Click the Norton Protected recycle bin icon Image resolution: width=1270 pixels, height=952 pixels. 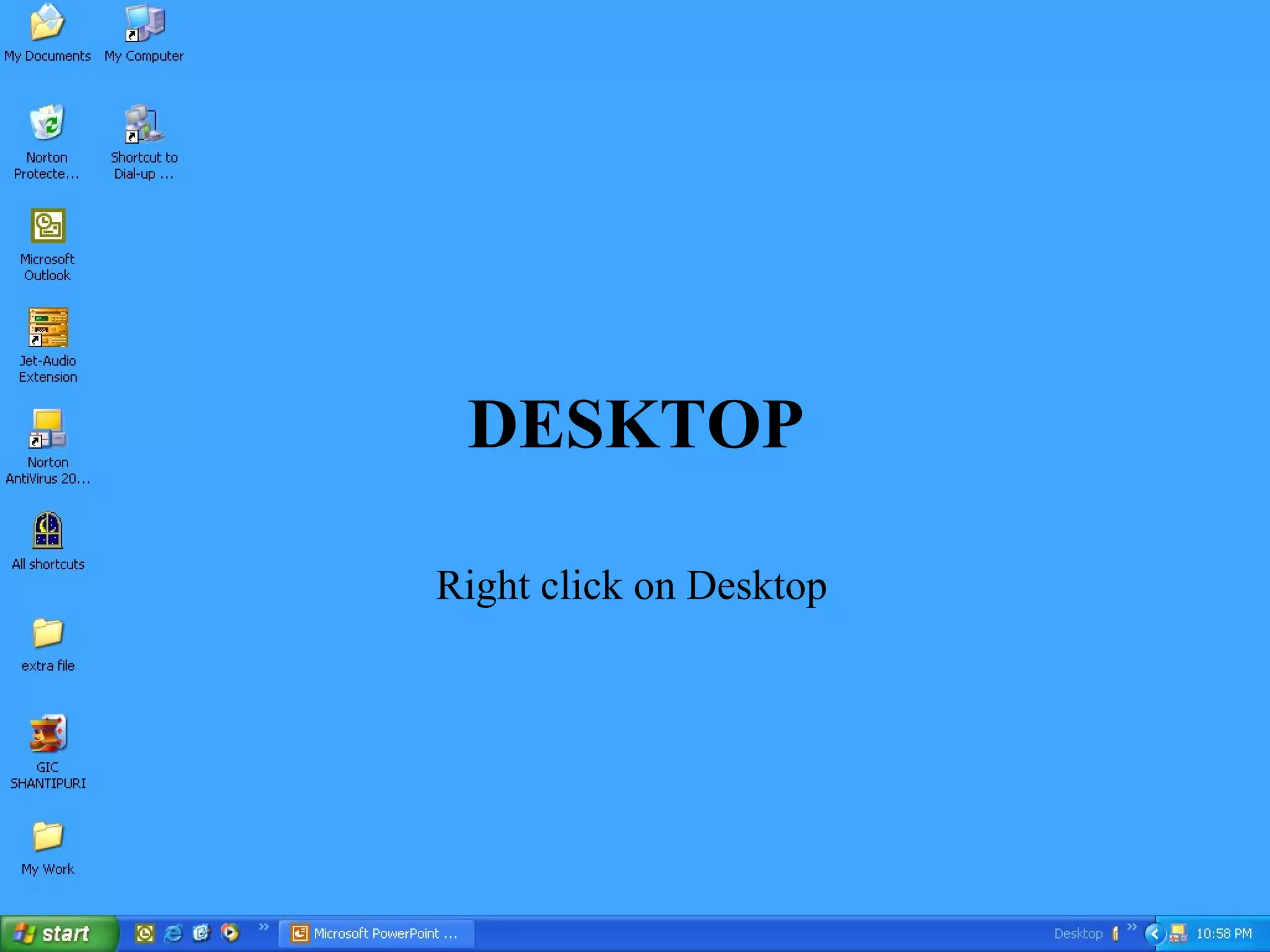point(47,123)
